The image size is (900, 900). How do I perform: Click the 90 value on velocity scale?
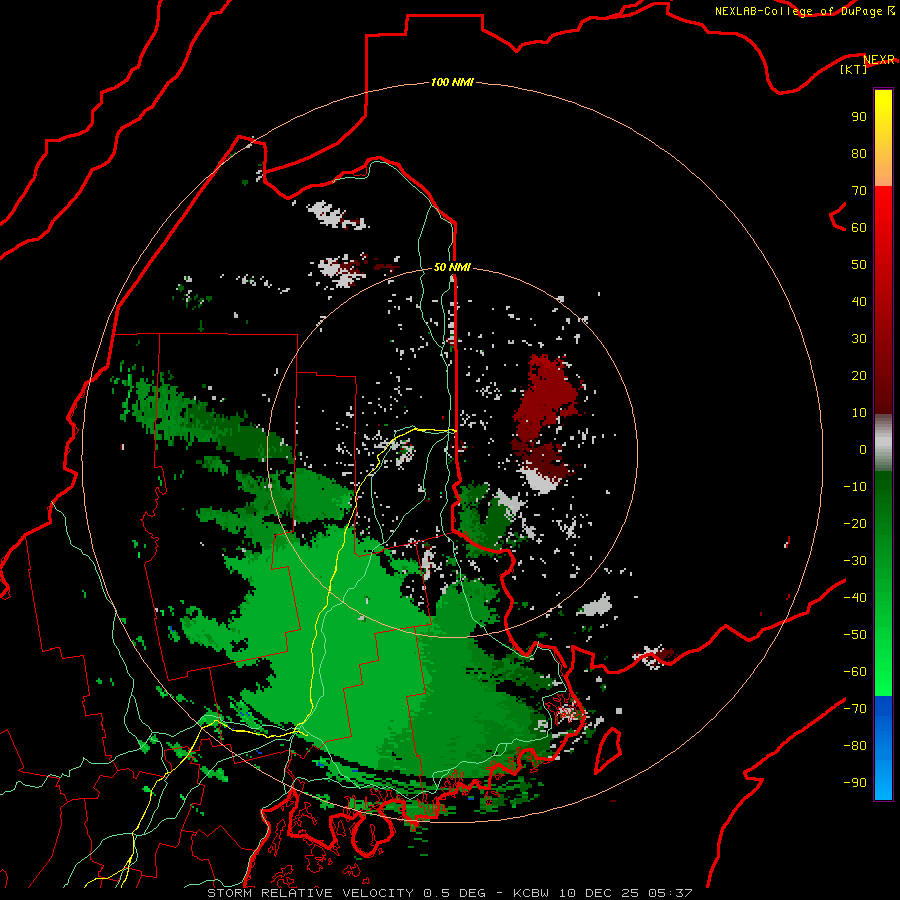pyautogui.click(x=859, y=117)
